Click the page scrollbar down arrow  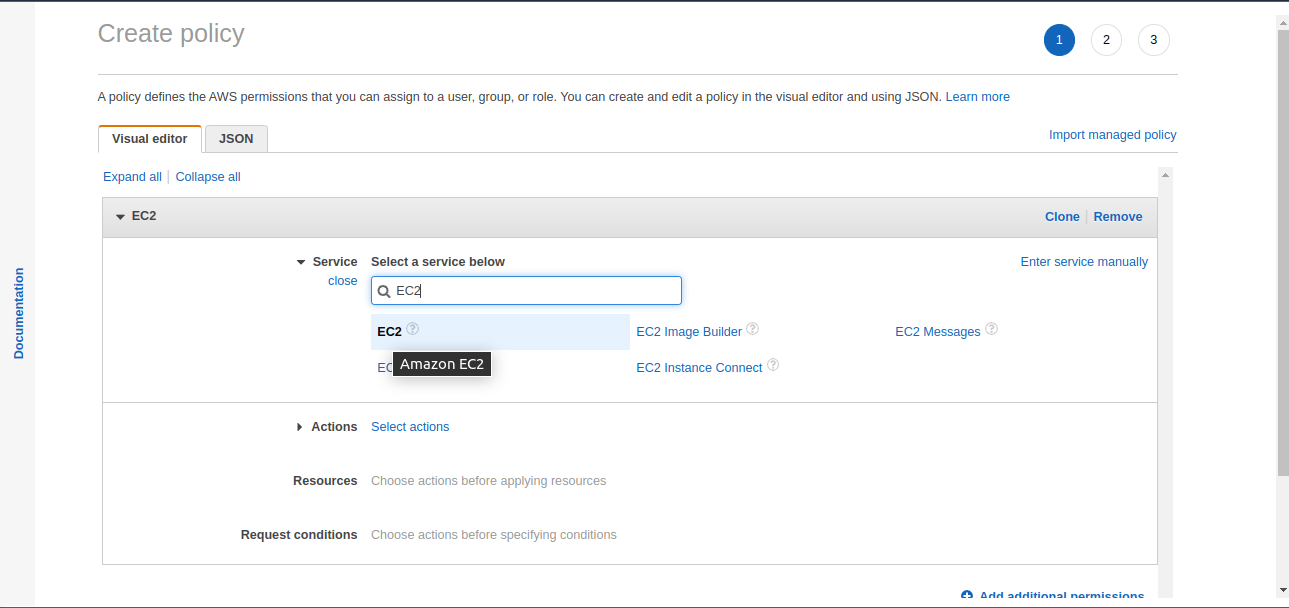click(x=1282, y=590)
